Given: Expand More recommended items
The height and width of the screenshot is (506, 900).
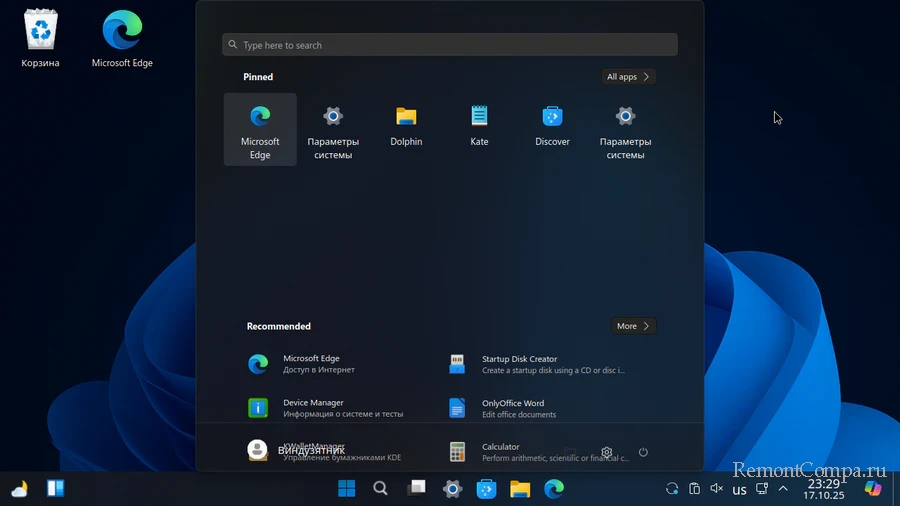Looking at the screenshot, I should [633, 326].
